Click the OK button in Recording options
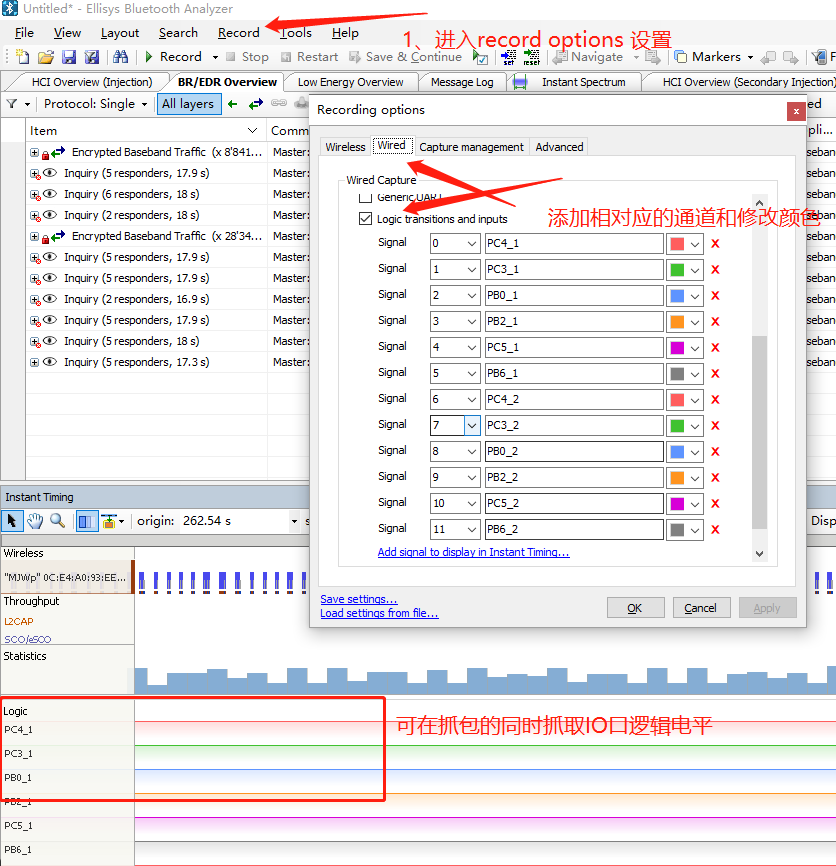 coord(635,608)
